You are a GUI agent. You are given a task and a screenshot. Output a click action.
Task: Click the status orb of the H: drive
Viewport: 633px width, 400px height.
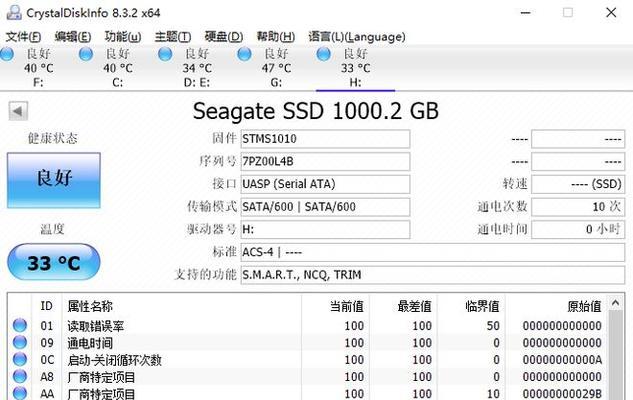point(323,54)
